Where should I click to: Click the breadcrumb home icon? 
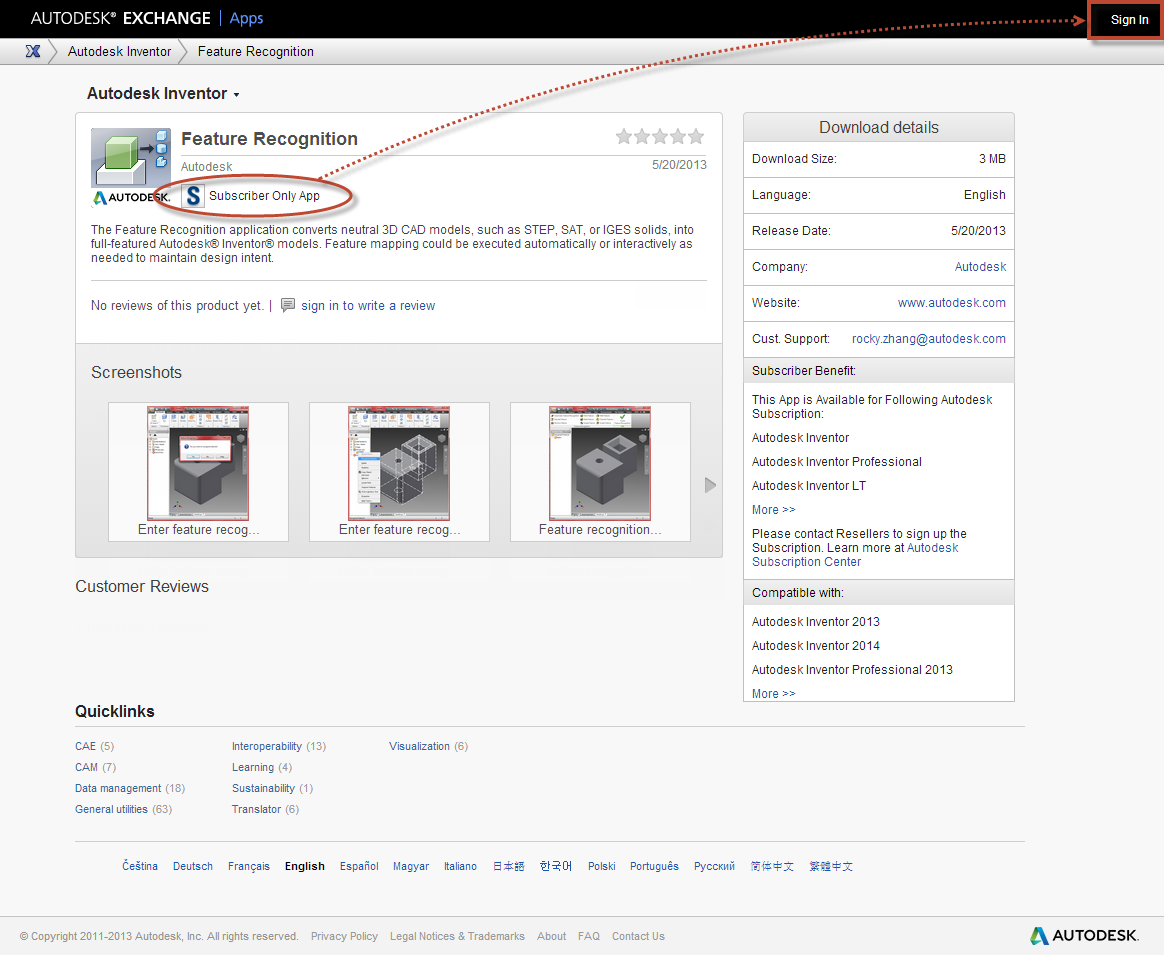[34, 51]
